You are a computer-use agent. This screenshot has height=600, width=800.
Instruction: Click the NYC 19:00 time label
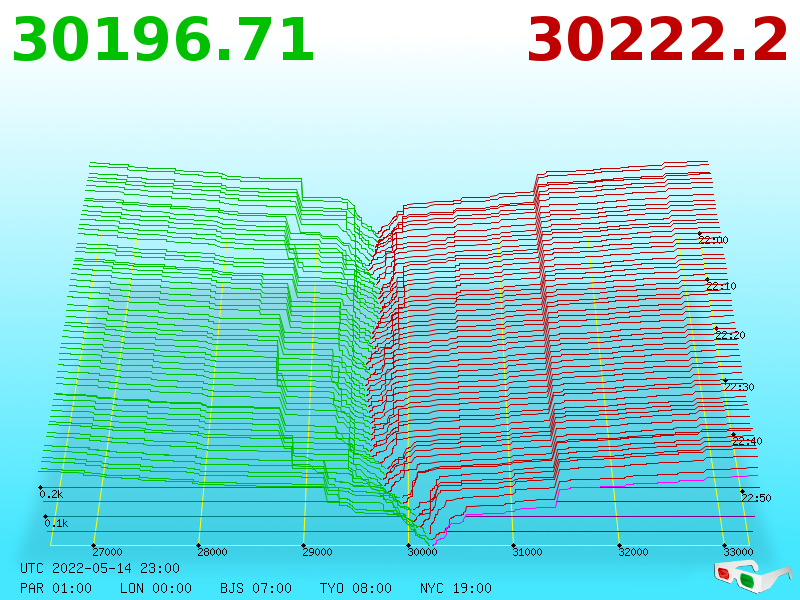456,588
